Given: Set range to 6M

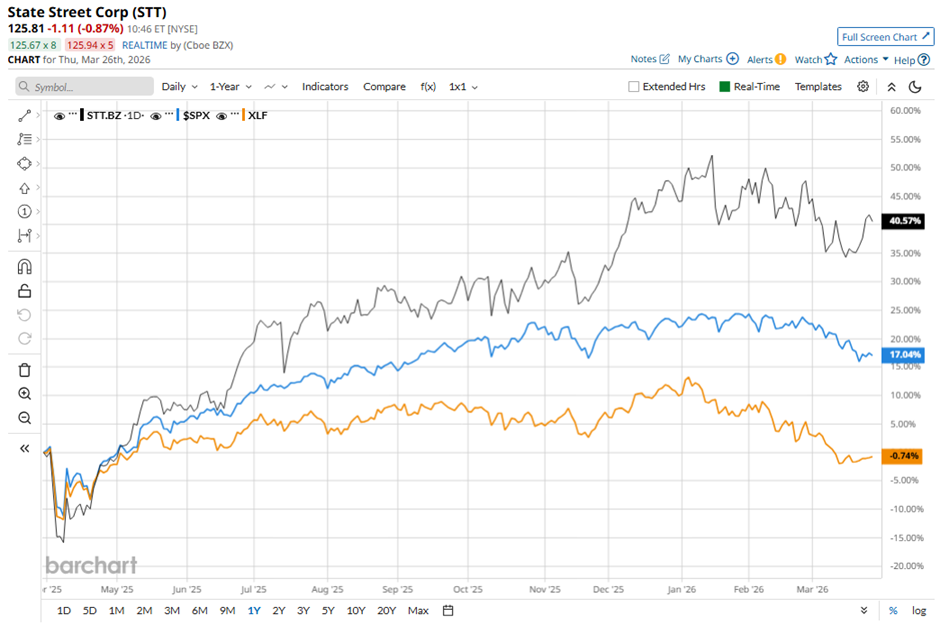Looking at the screenshot, I should [x=200, y=611].
